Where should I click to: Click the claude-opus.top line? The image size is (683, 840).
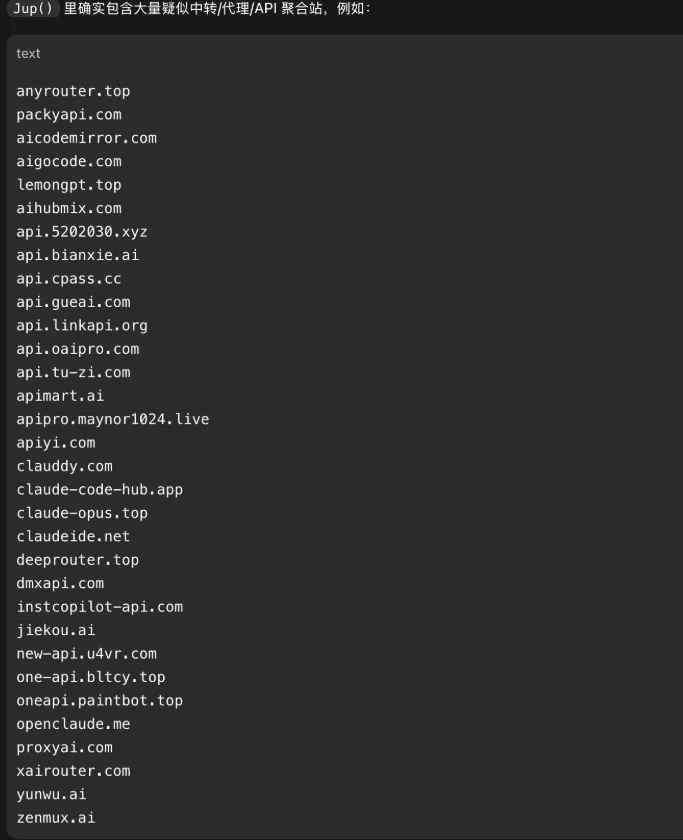pyautogui.click(x=81, y=513)
